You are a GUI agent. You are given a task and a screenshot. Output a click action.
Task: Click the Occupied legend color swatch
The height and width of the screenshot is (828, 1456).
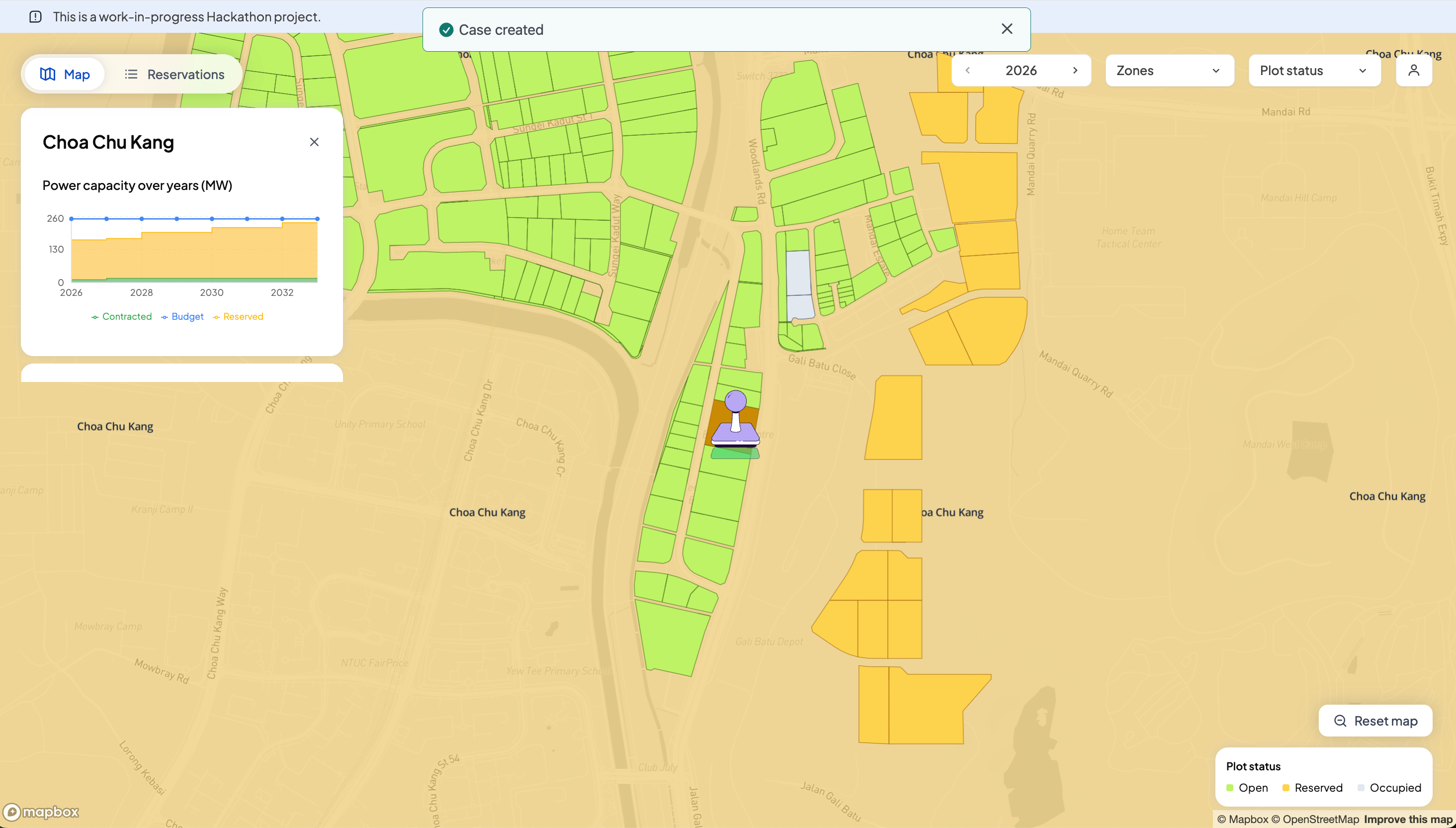coord(1361,788)
